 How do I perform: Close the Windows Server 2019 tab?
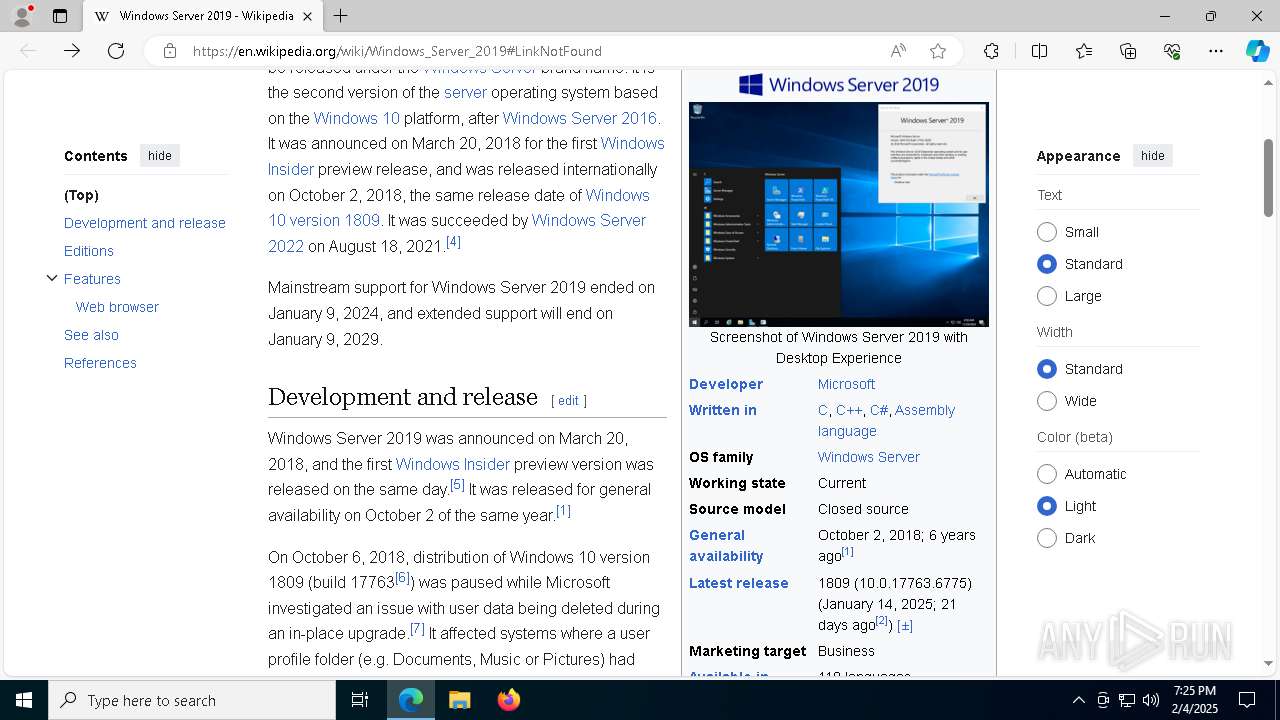coord(308,16)
